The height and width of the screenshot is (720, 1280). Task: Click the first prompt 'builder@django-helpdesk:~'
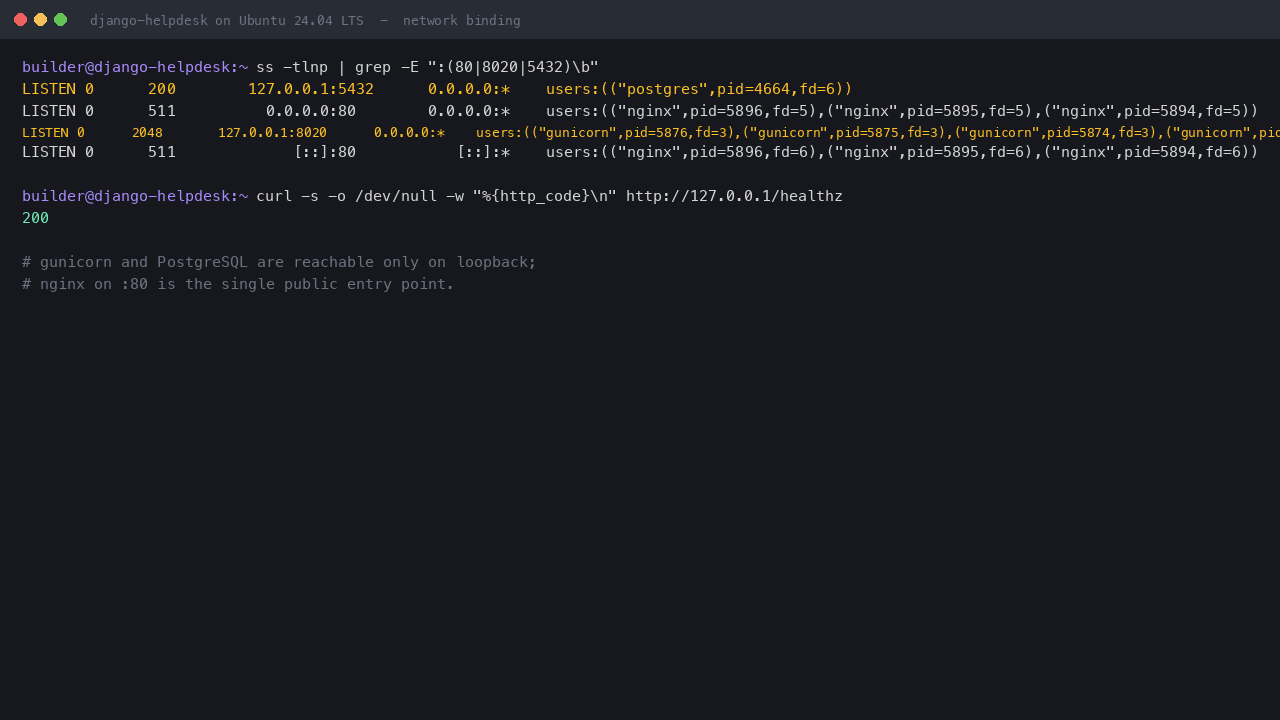(135, 67)
